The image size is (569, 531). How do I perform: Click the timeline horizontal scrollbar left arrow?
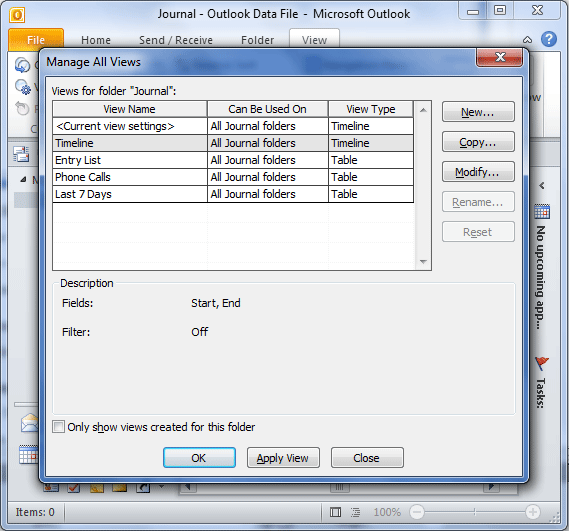tap(189, 487)
